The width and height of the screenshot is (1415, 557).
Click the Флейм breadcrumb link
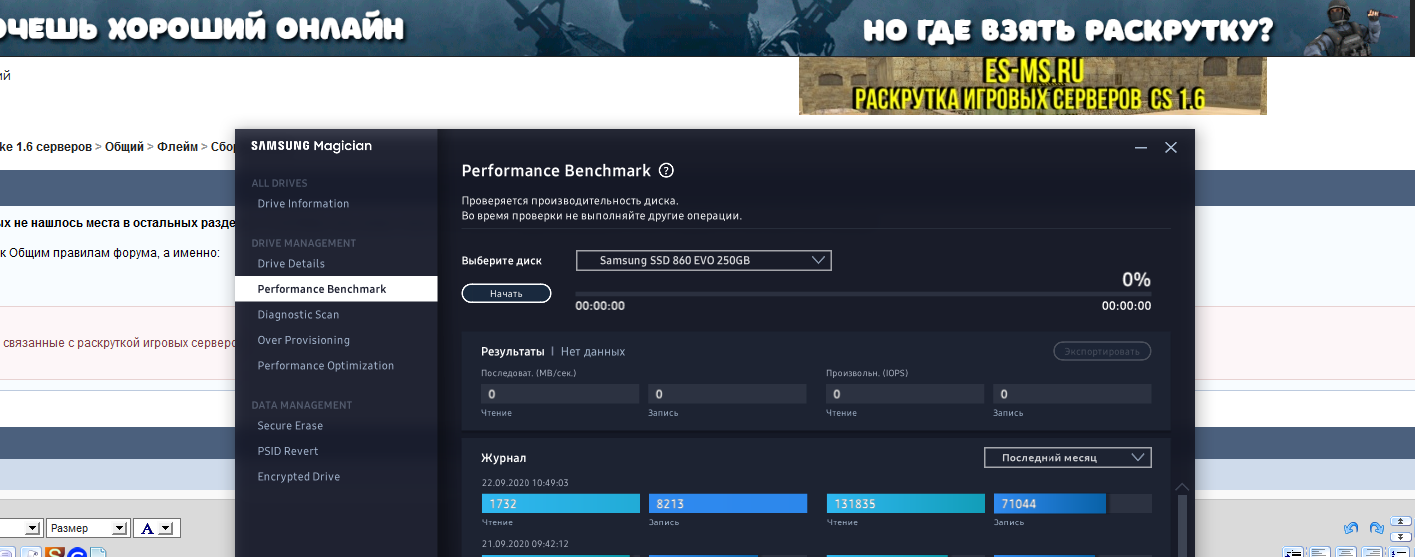click(178, 147)
